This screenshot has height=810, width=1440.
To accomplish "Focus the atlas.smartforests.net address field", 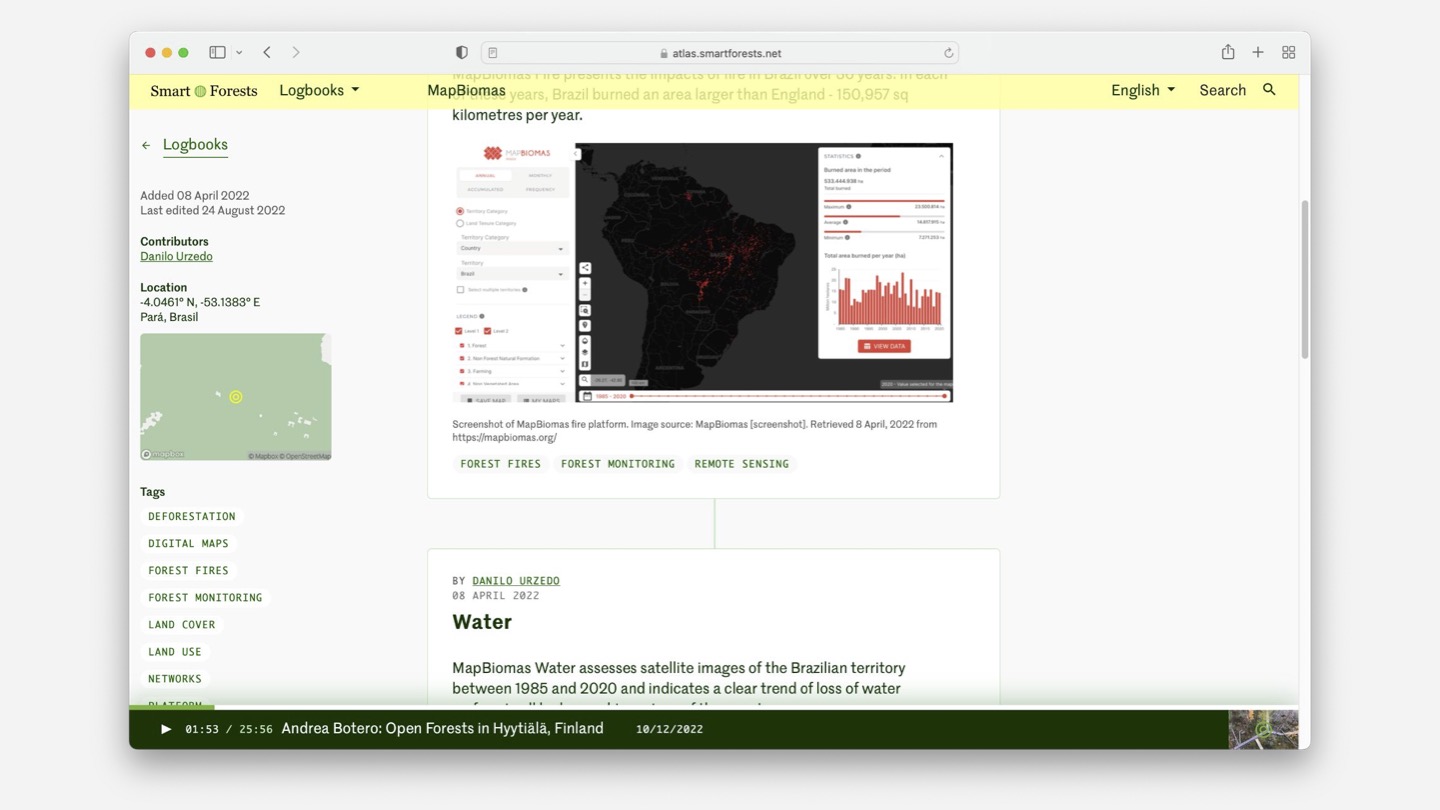I will 720,53.
